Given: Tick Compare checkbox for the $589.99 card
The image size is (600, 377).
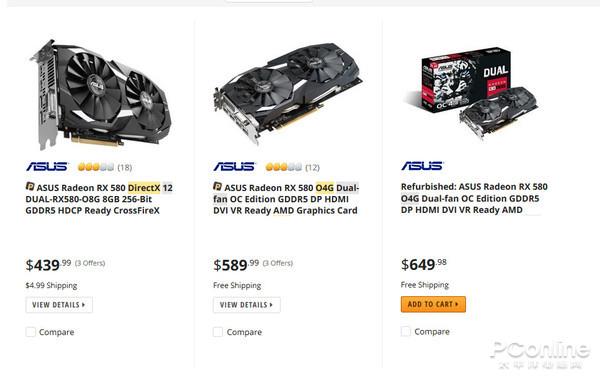Looking at the screenshot, I should tap(218, 332).
